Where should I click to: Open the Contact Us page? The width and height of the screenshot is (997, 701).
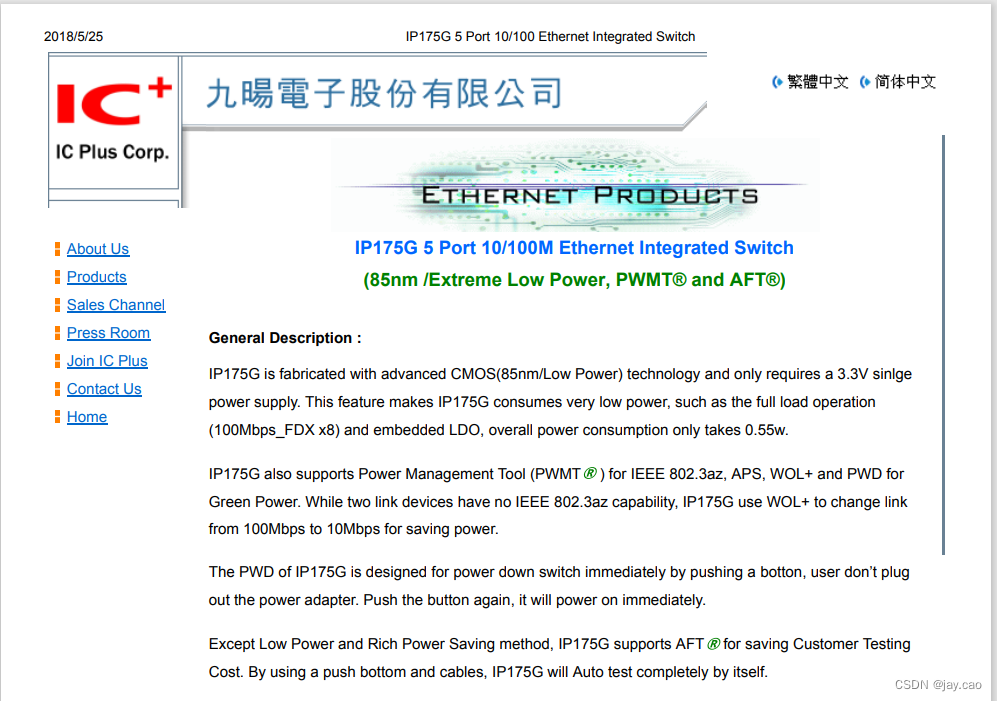104,389
